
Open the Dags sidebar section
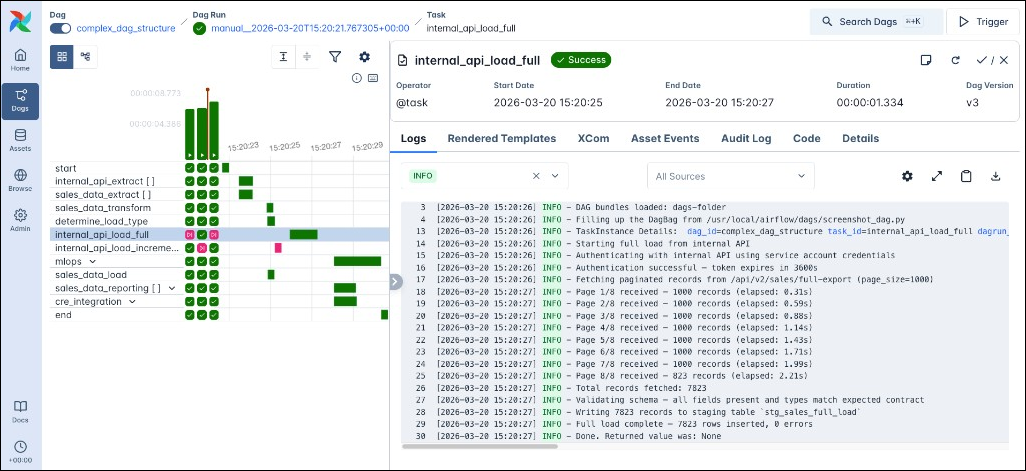click(x=20, y=101)
